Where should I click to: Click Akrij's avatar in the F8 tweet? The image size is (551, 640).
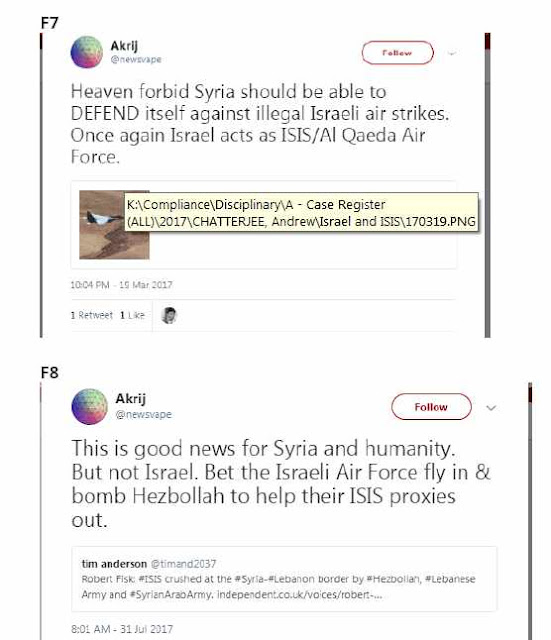point(89,407)
